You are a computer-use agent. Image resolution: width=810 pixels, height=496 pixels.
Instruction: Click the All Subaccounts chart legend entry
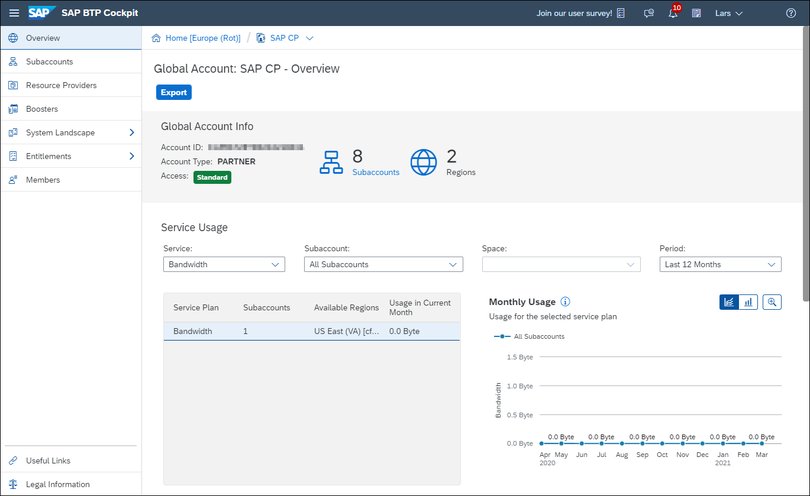[529, 336]
